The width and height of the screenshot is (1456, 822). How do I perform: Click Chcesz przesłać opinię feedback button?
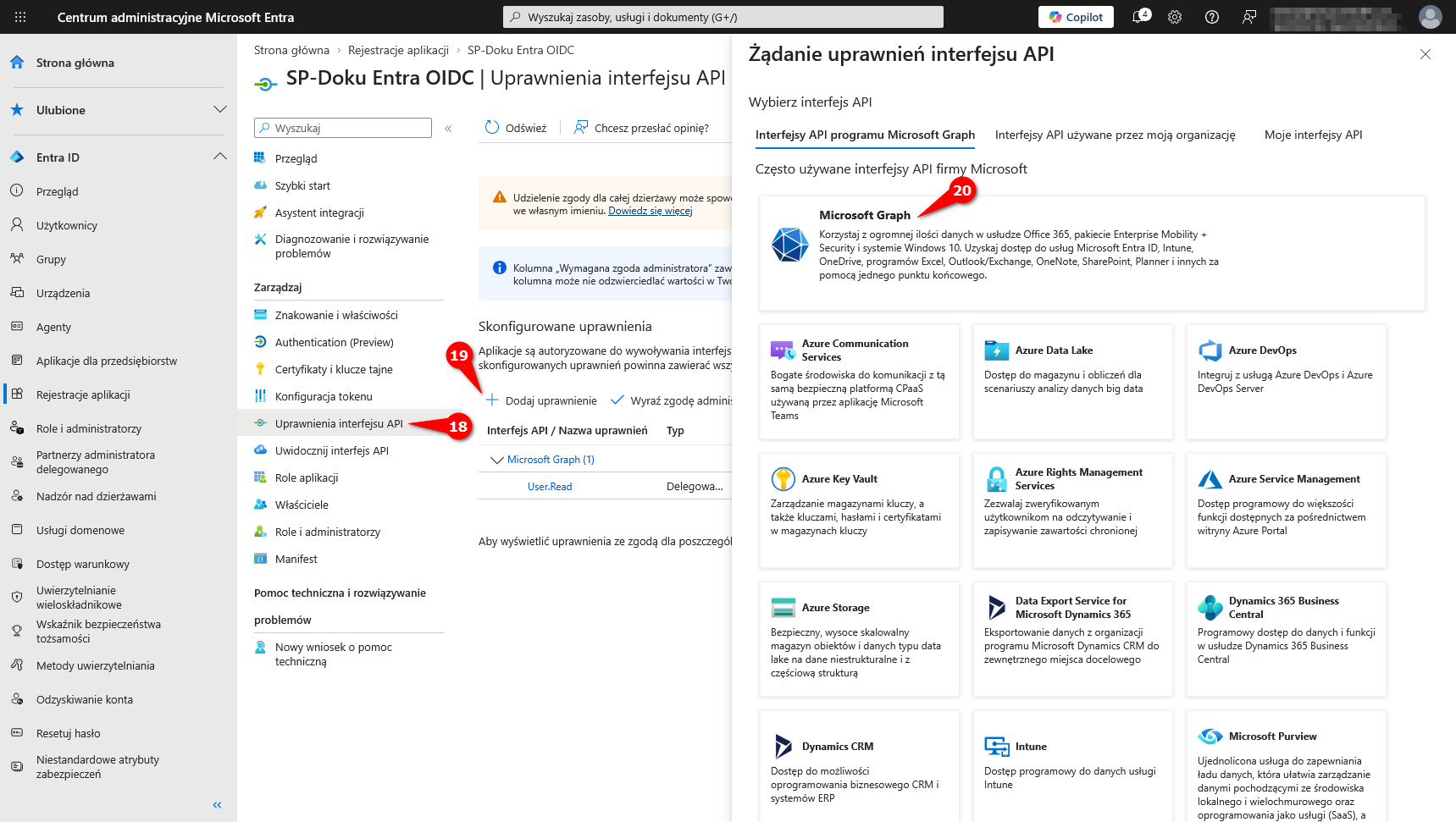click(x=641, y=128)
